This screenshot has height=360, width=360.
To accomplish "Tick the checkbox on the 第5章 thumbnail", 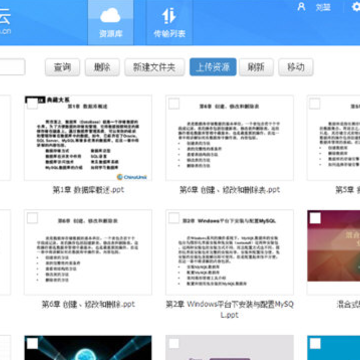I will (315, 104).
